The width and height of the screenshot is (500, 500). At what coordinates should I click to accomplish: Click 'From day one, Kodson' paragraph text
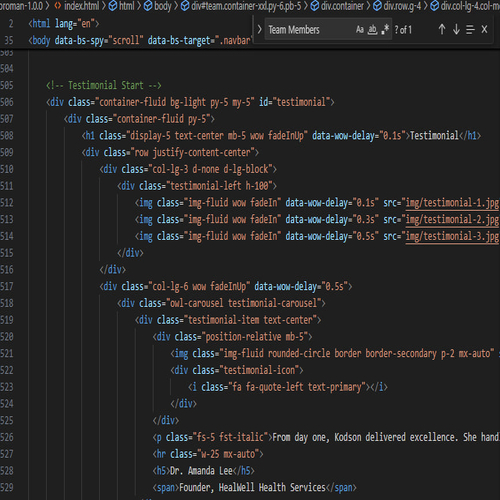(317, 437)
